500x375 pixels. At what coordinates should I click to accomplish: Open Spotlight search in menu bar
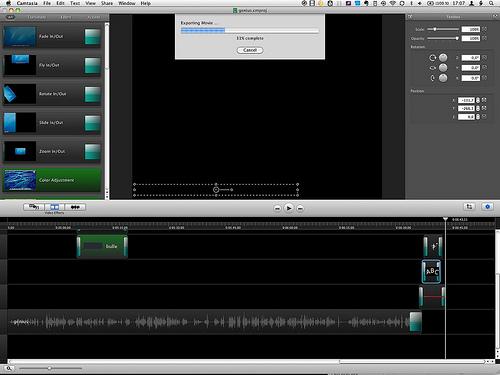[x=491, y=3]
